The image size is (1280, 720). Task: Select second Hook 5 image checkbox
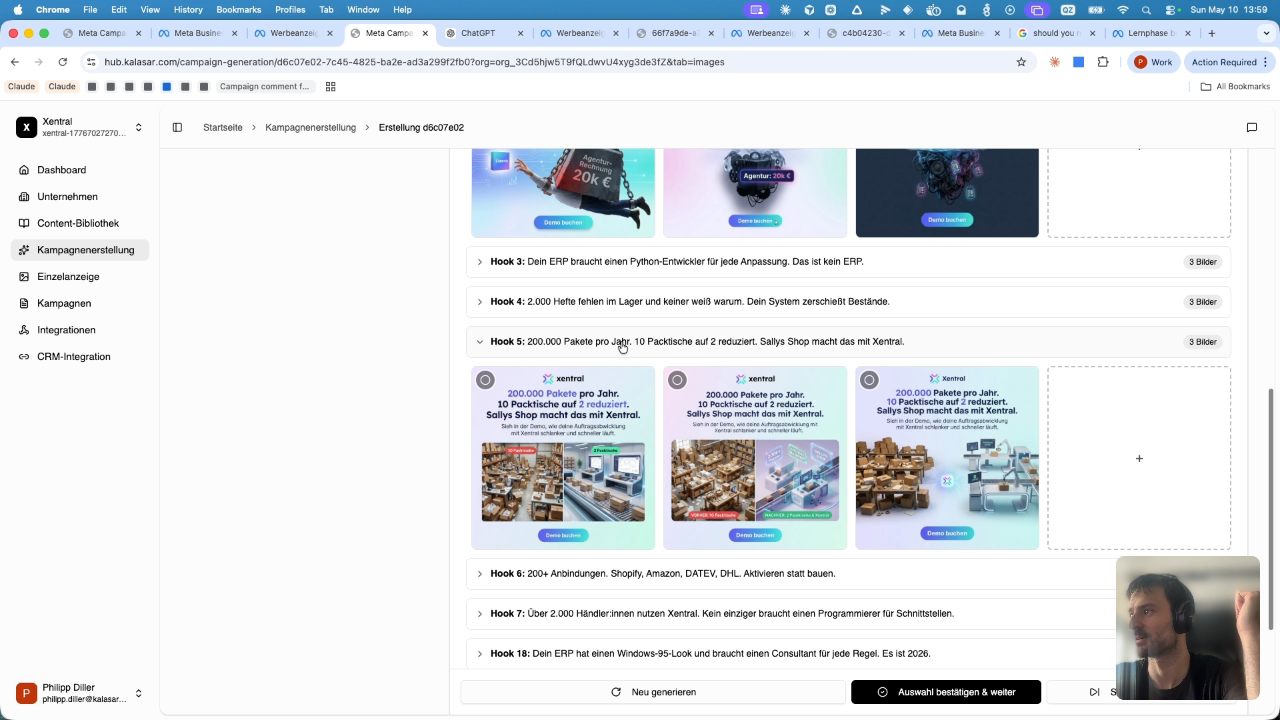677,380
